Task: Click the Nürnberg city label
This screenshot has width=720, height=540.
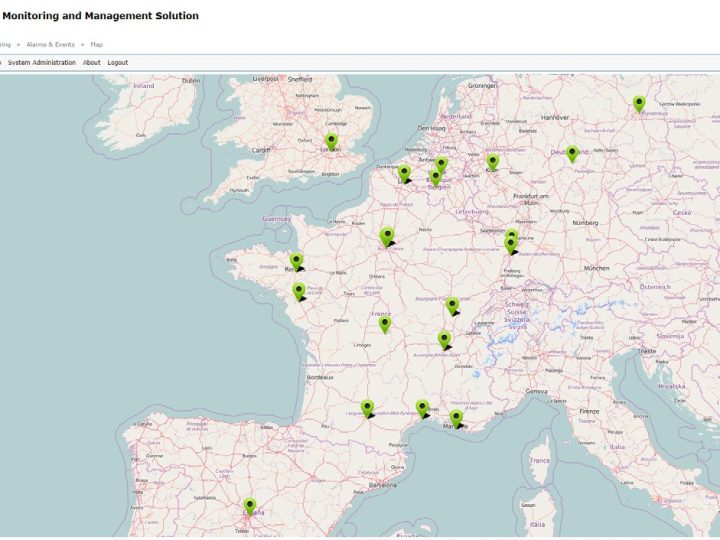Action: point(585,223)
